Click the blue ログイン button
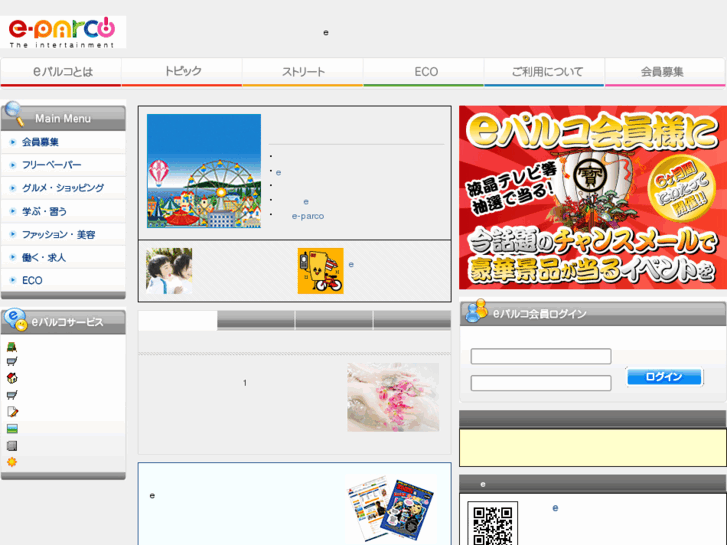The image size is (727, 545). pos(664,377)
